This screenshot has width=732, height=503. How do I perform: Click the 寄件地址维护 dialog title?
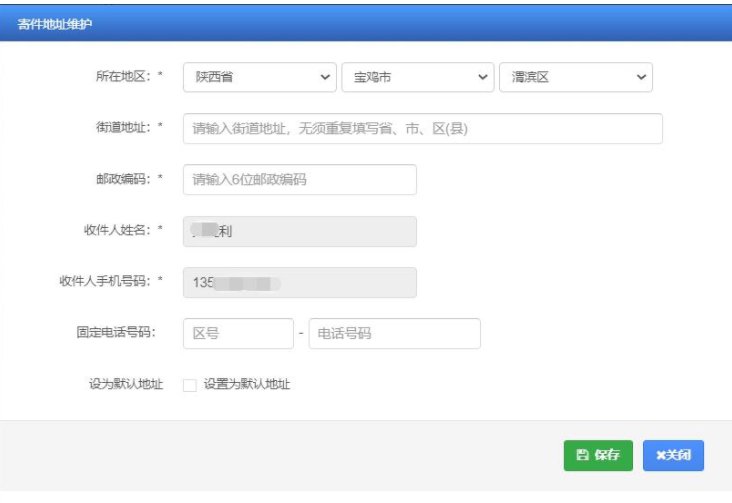pos(55,23)
